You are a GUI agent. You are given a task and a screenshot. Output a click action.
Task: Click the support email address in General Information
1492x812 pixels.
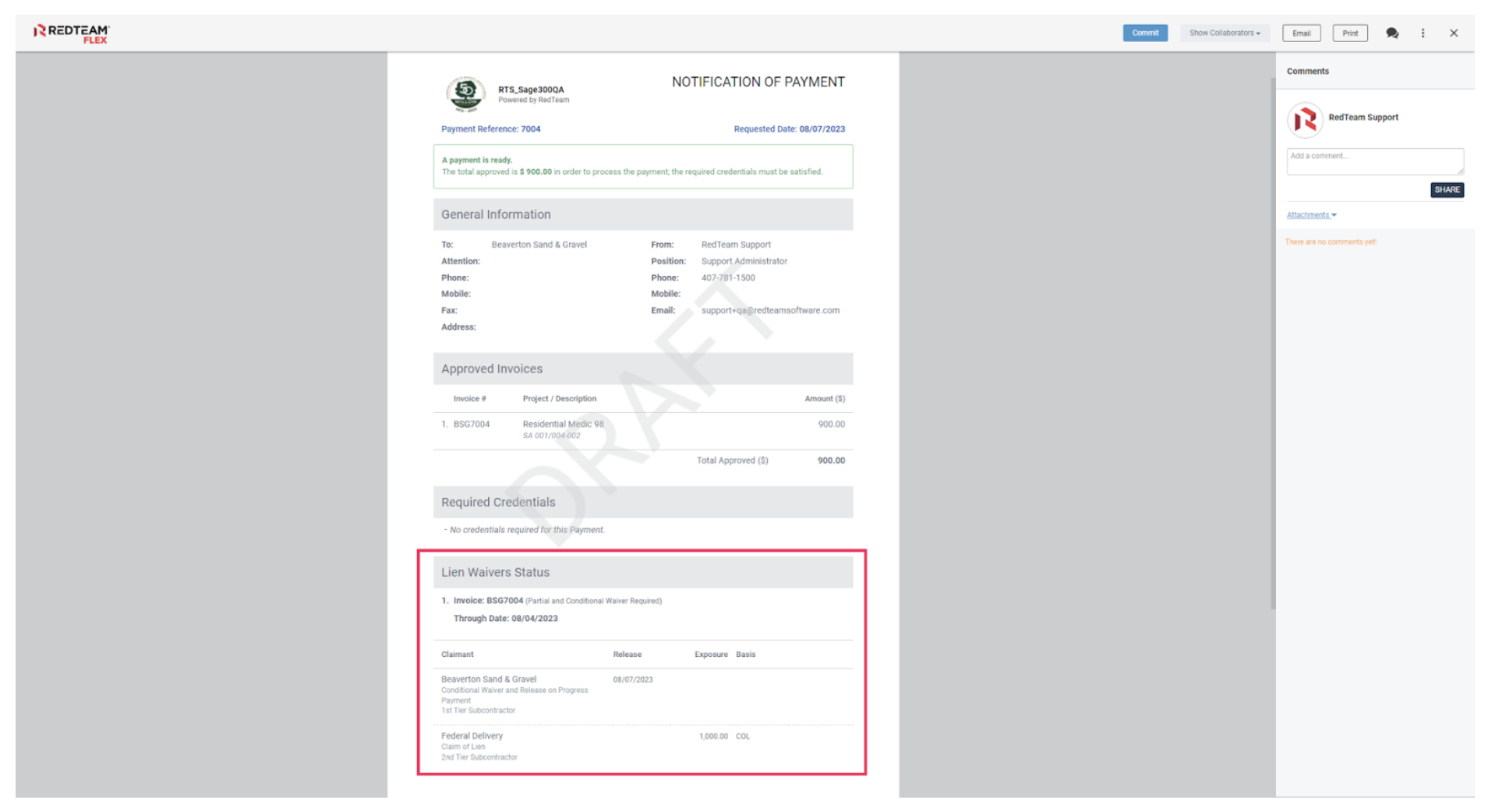click(769, 310)
